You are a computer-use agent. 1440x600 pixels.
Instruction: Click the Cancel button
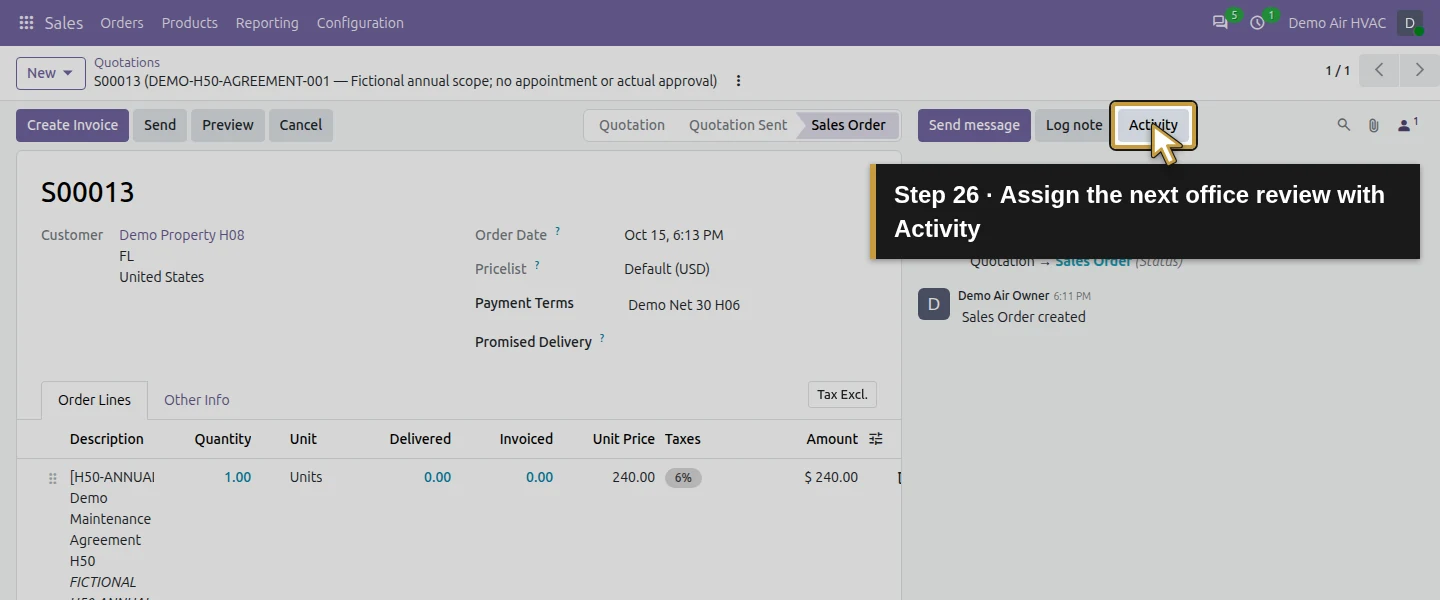(x=301, y=125)
